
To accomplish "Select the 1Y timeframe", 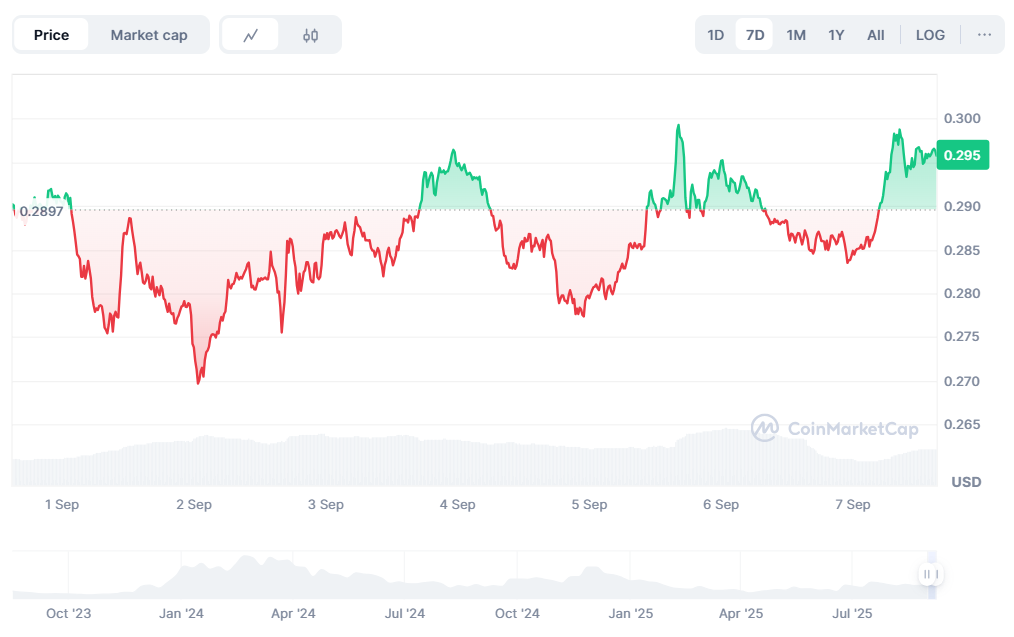I will coord(836,34).
